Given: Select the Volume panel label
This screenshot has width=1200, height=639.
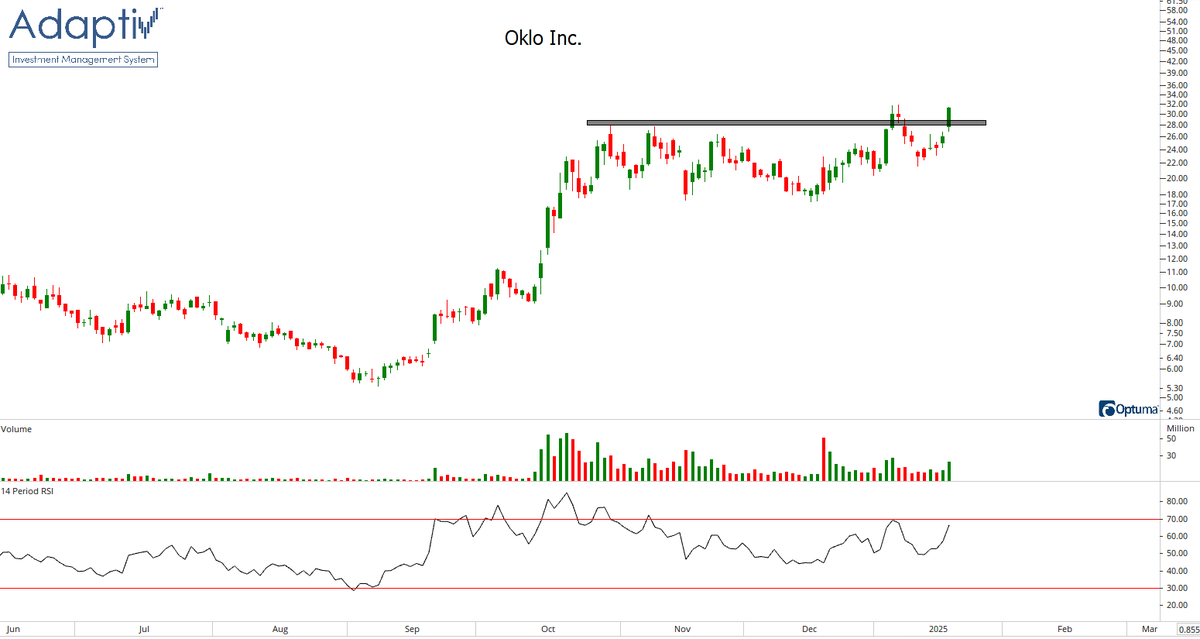Looking at the screenshot, I should click(x=18, y=428).
